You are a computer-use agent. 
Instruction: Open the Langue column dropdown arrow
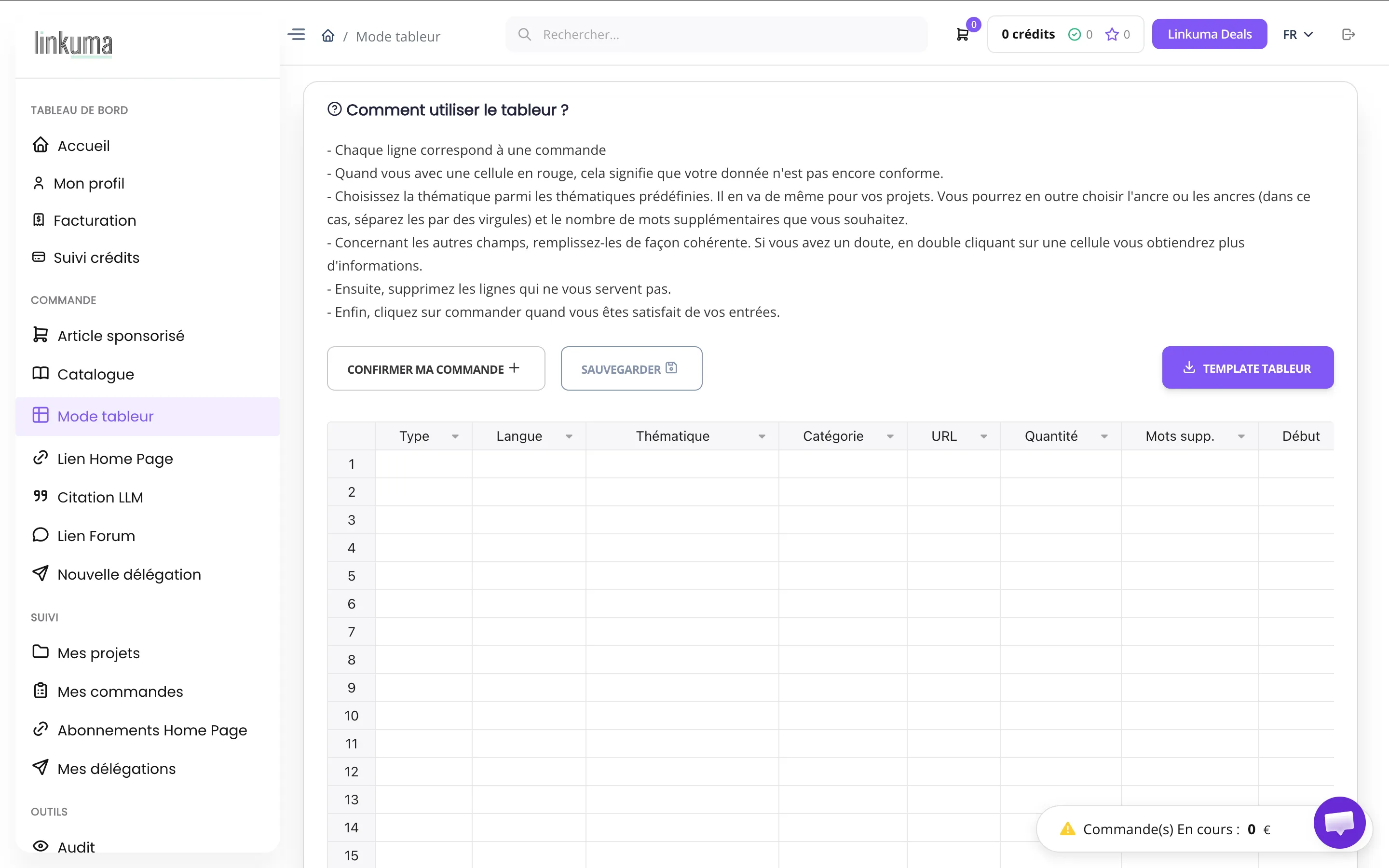click(x=569, y=437)
